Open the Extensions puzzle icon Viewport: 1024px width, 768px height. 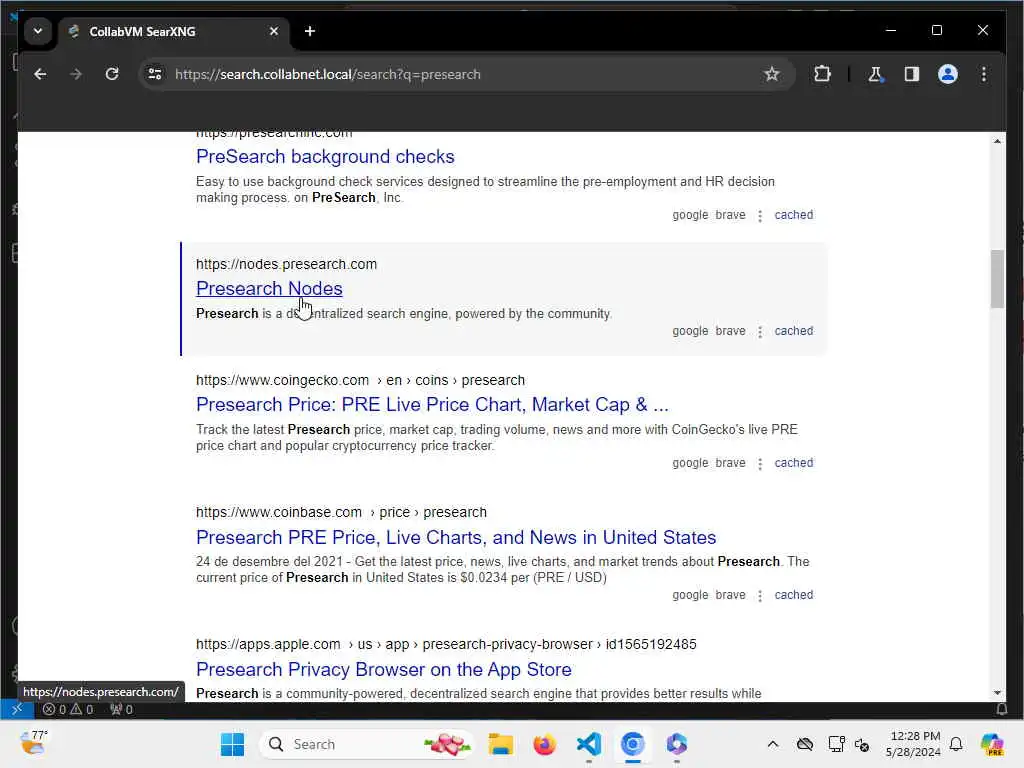pyautogui.click(x=822, y=74)
